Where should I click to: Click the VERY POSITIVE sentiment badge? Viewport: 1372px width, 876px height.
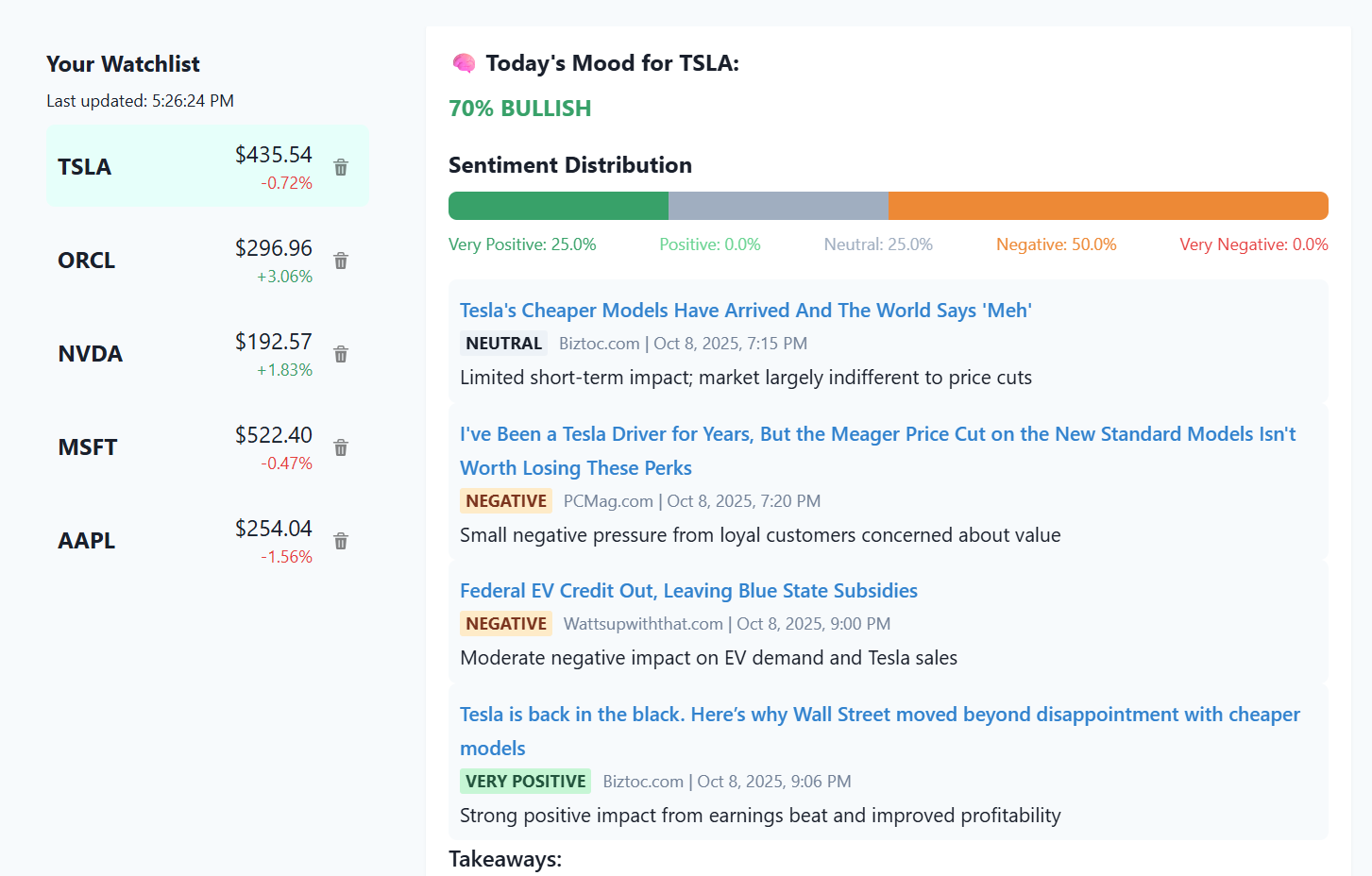(525, 781)
